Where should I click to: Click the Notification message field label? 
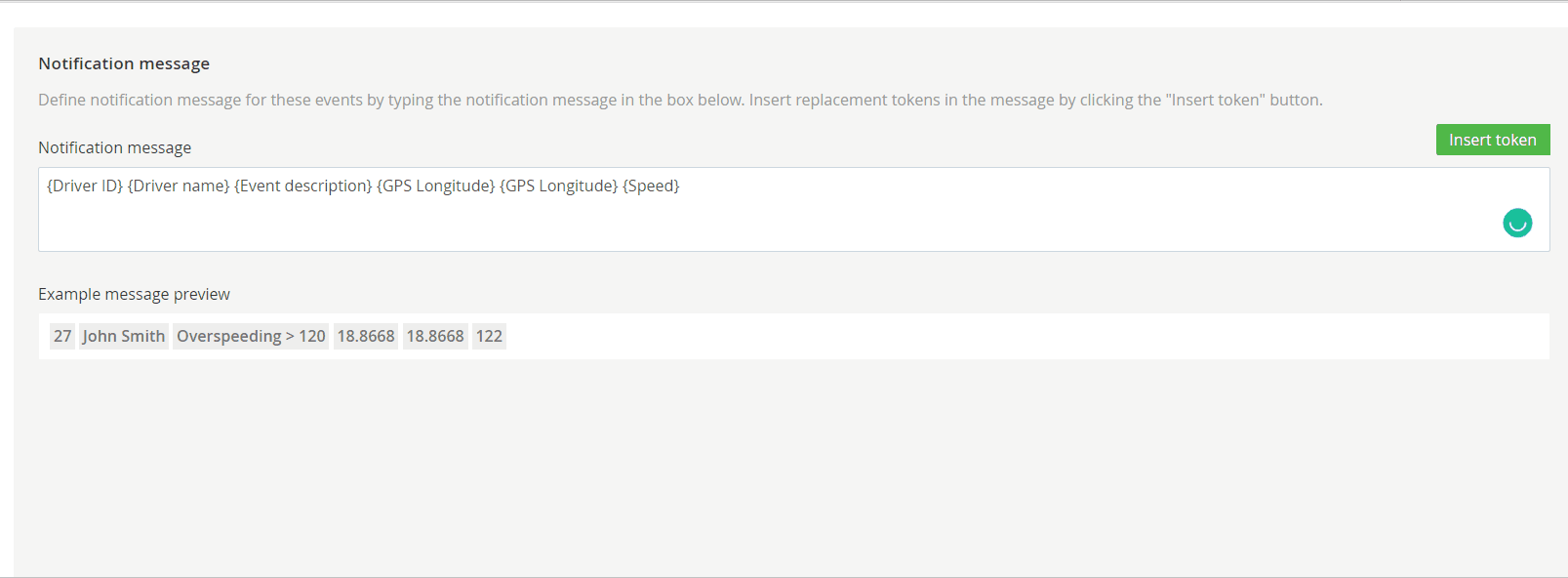click(x=114, y=147)
